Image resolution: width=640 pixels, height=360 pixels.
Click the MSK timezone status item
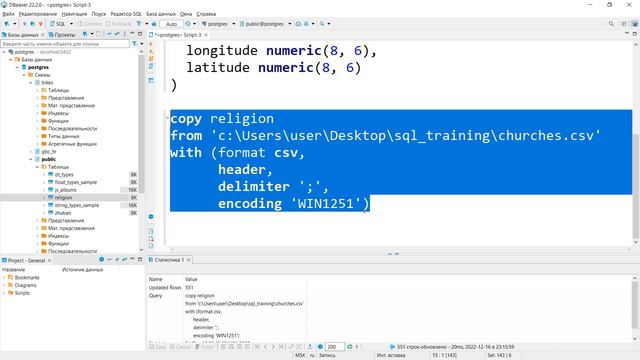300,356
